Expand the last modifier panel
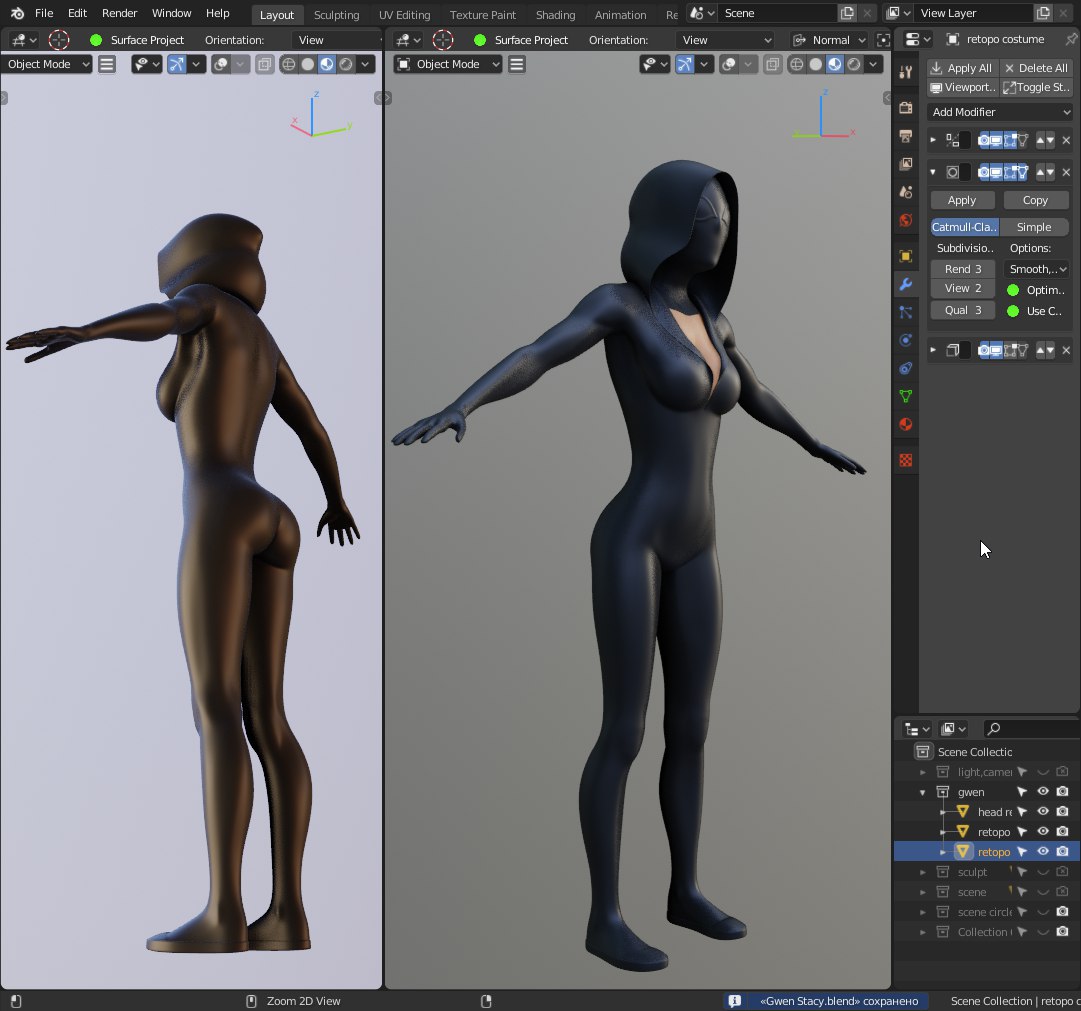The height and width of the screenshot is (1011, 1081). [933, 350]
